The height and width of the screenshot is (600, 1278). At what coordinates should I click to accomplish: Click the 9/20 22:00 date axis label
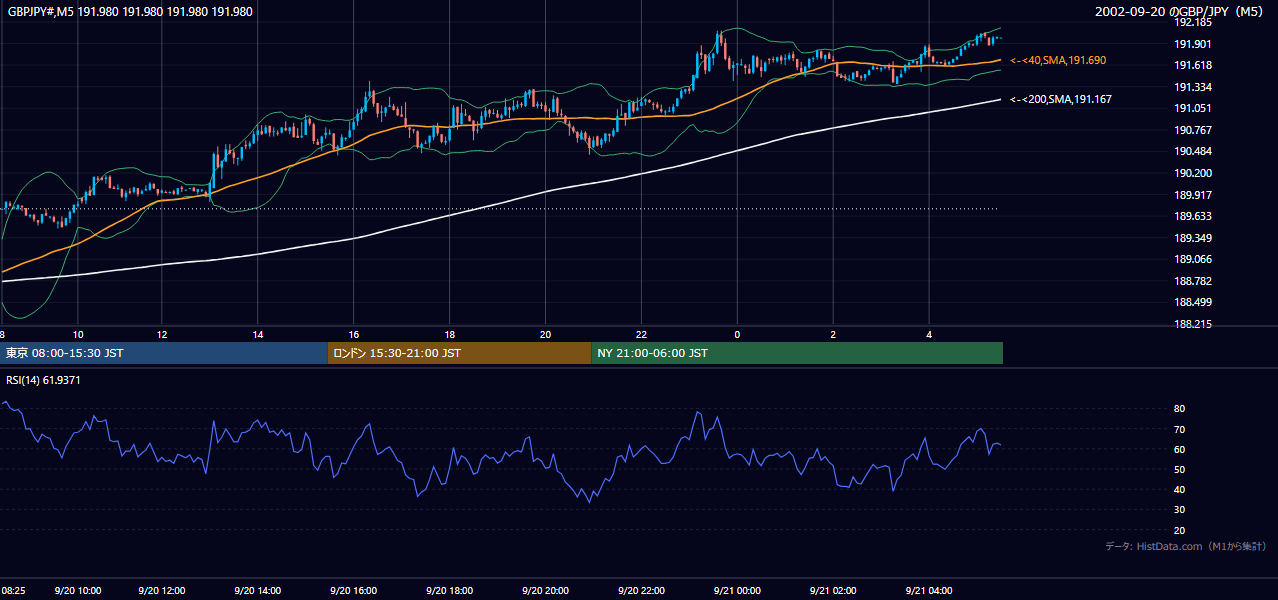point(641,591)
